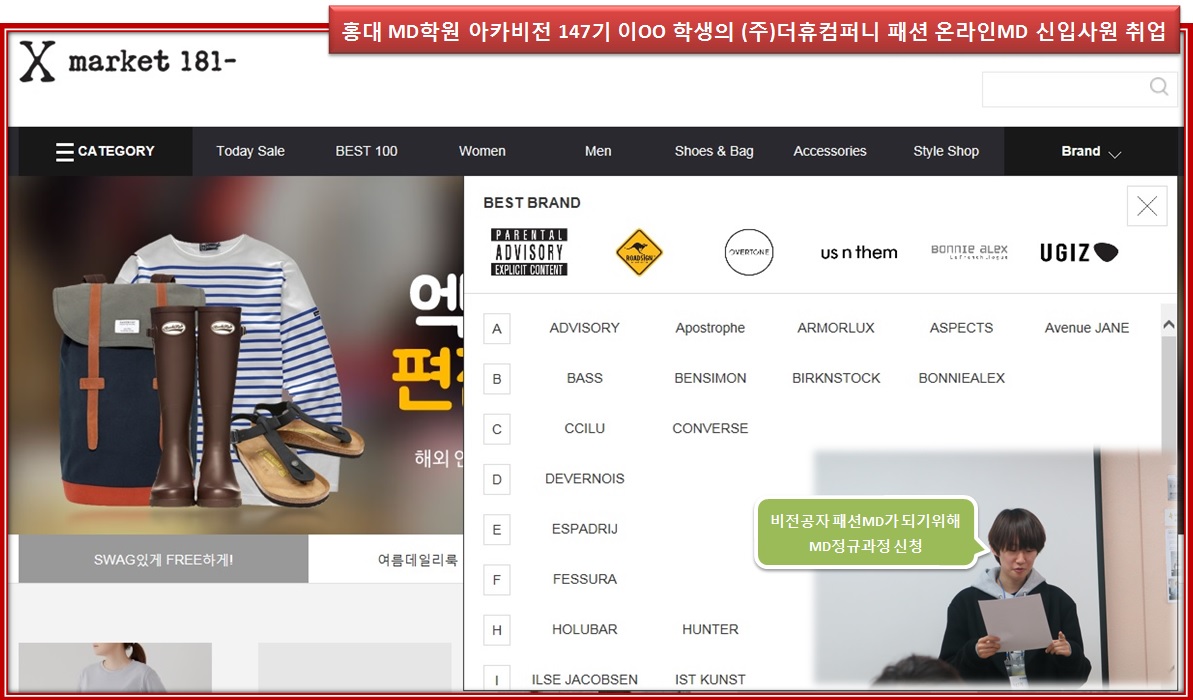
Task: Jump to letter C index box
Action: tap(497, 429)
